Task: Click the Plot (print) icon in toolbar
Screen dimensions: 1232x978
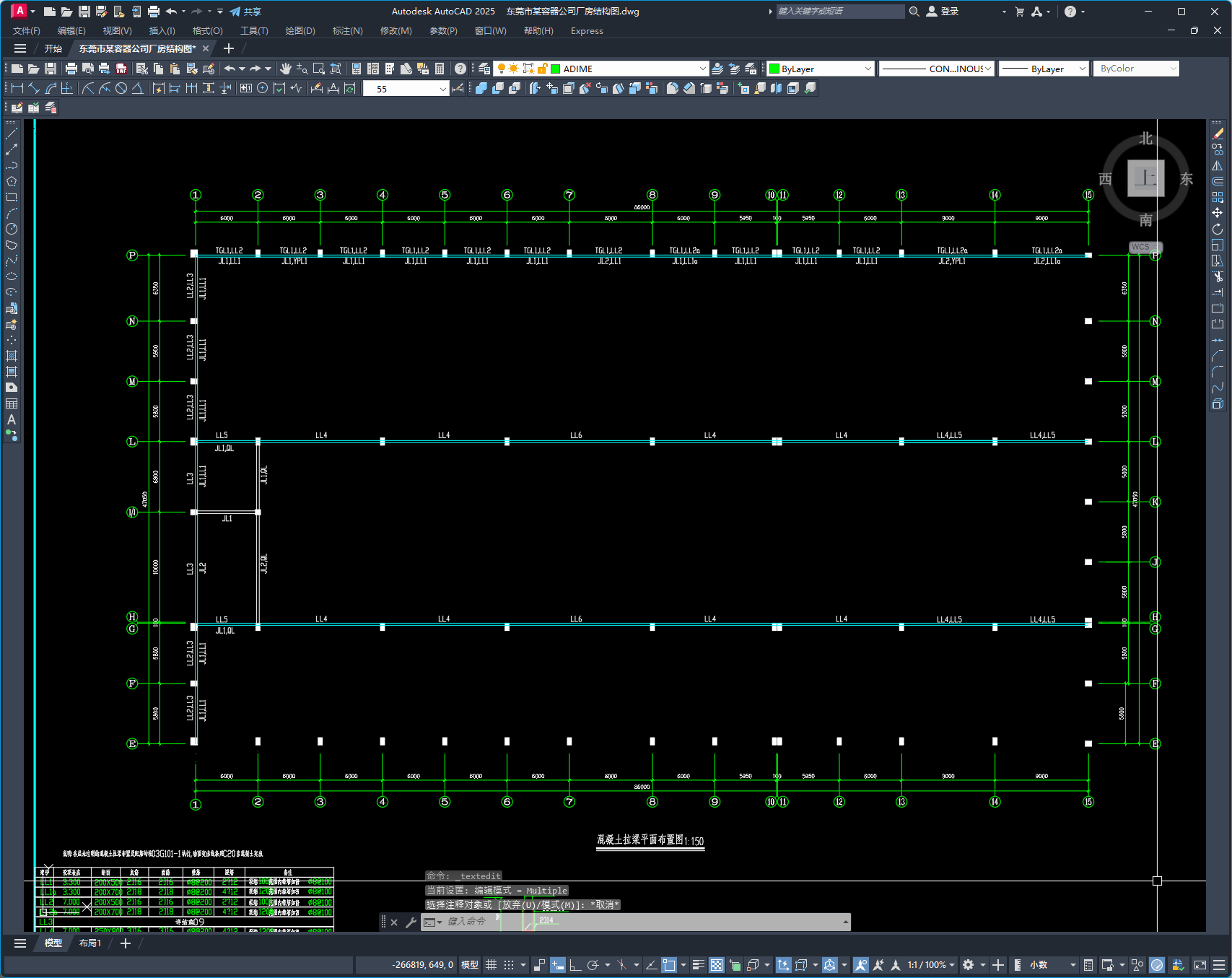Action: coord(71,69)
